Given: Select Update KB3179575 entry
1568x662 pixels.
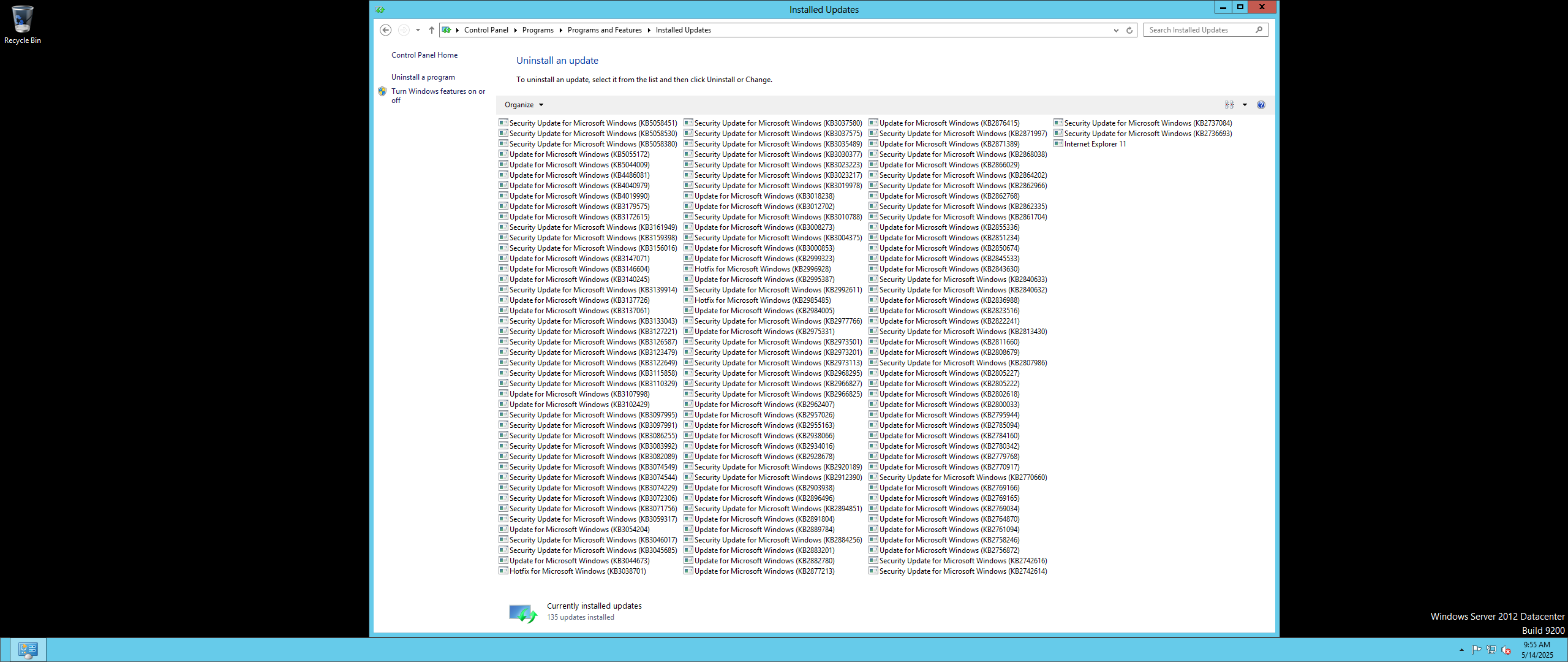Looking at the screenshot, I should 575,207.
